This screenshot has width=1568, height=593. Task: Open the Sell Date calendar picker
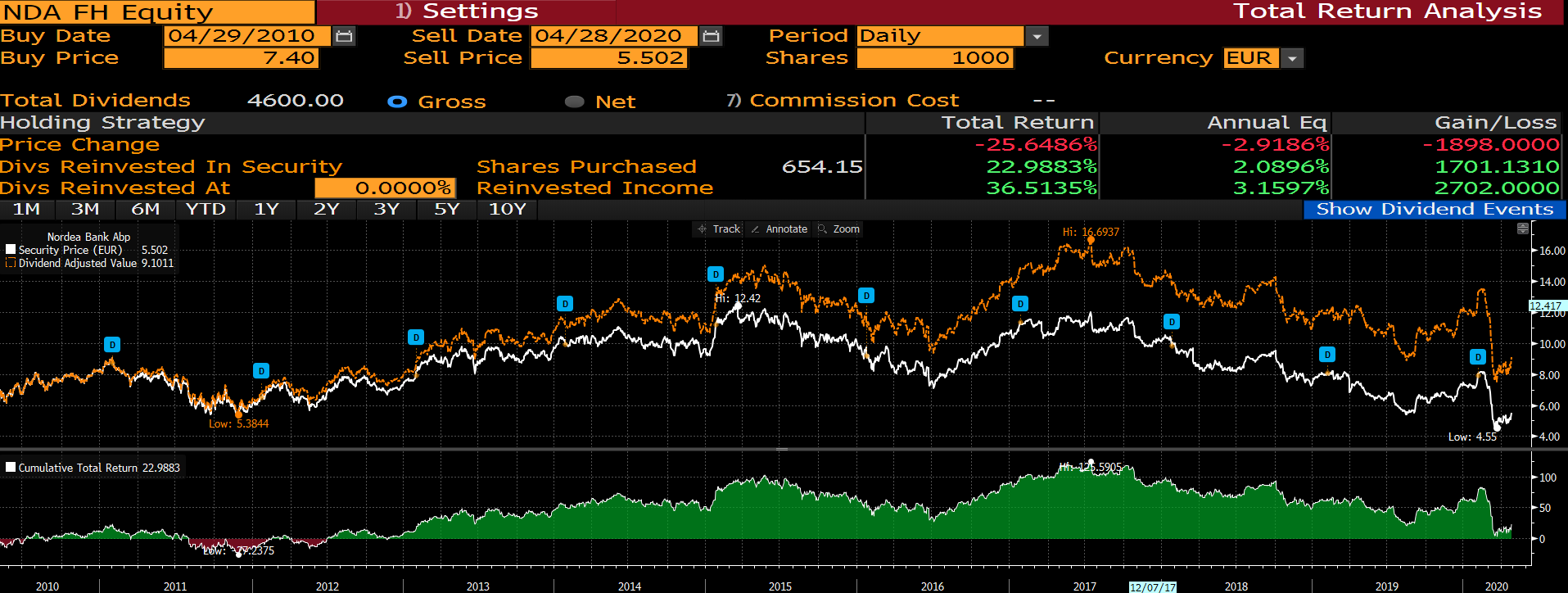point(712,36)
